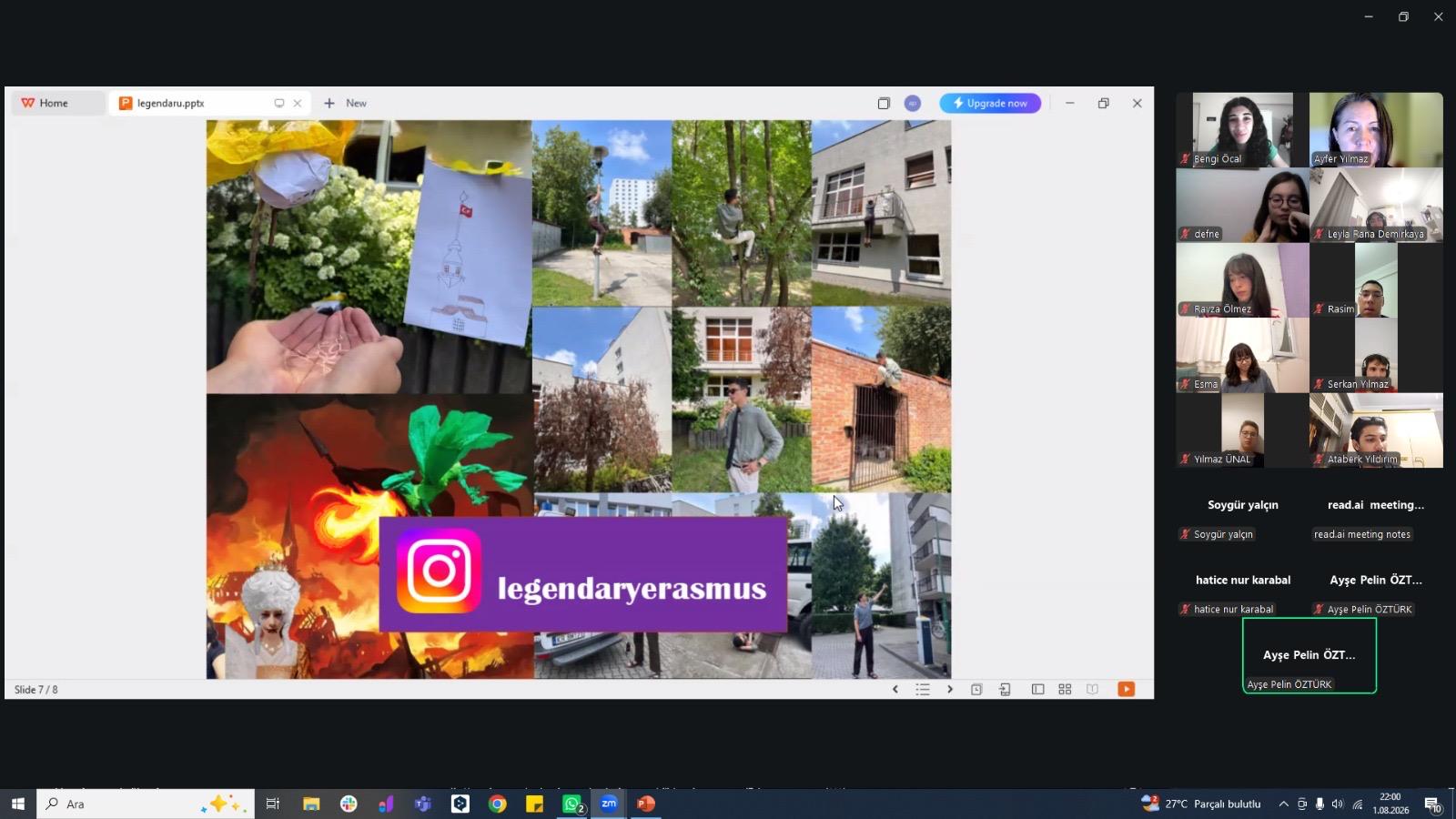Click the muted mic icon beside Serkan Yılmaz
The height and width of the screenshot is (819, 1456).
point(1319,384)
